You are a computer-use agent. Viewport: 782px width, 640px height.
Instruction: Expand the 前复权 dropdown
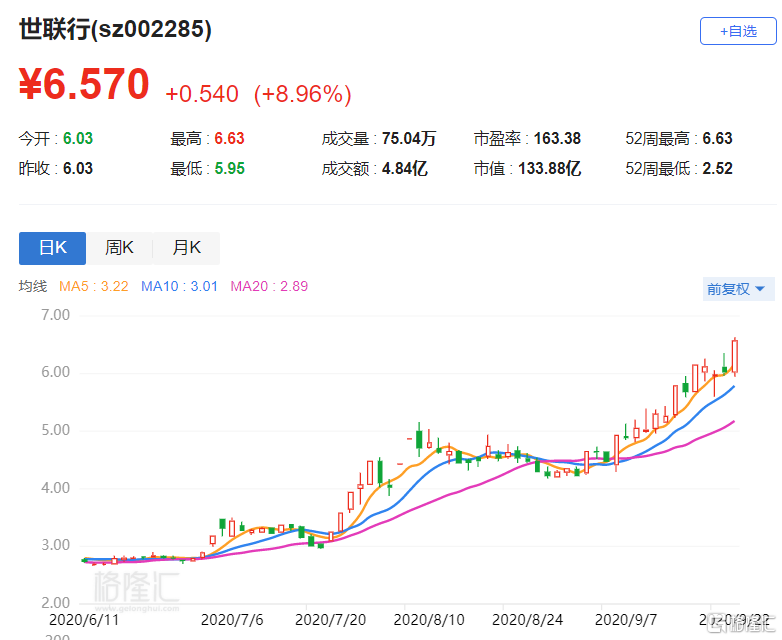(x=739, y=289)
